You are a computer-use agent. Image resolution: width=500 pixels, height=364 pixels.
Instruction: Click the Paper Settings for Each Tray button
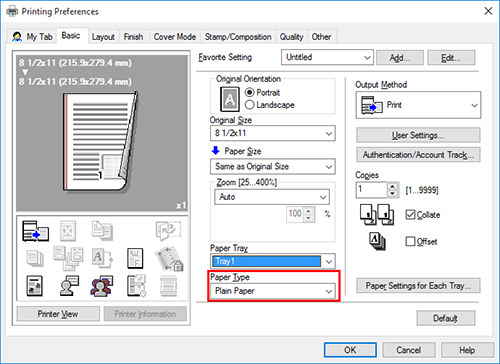tap(418, 286)
